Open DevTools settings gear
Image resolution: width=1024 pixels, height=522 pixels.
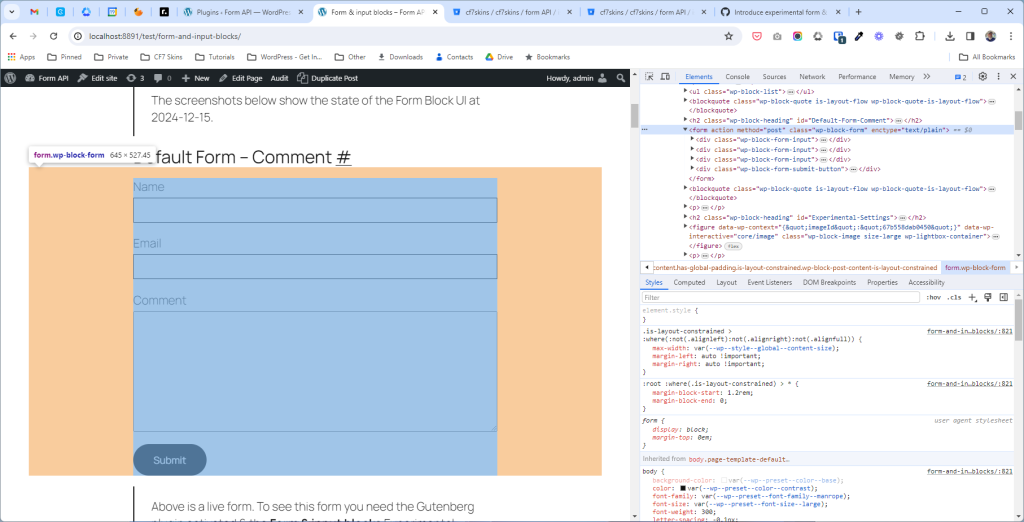tap(982, 77)
